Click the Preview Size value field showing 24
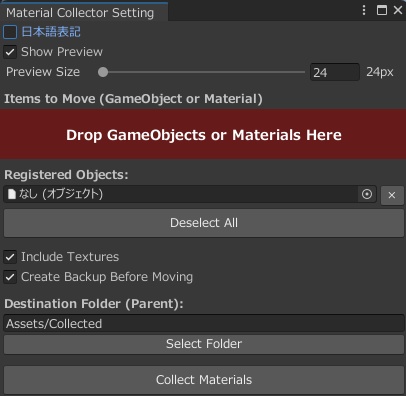The height and width of the screenshot is (396, 406). pyautogui.click(x=335, y=72)
